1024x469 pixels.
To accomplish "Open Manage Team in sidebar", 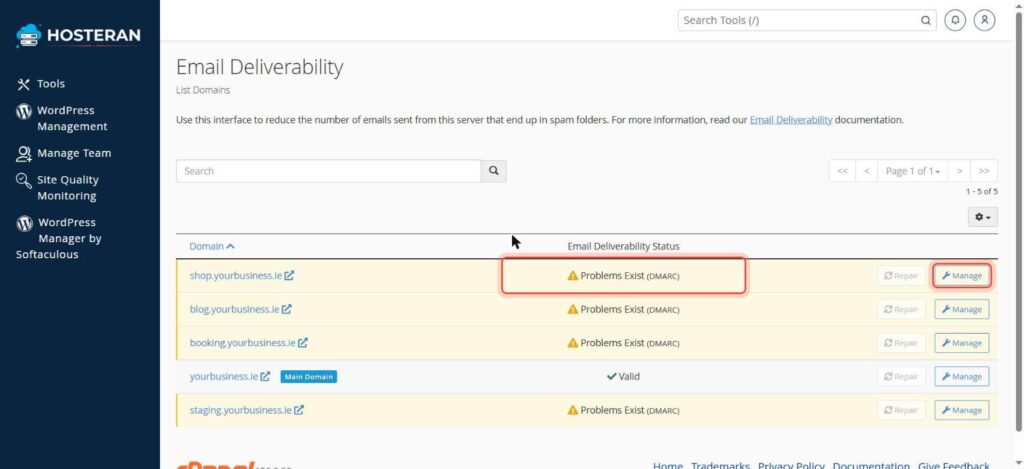I will tap(63, 153).
